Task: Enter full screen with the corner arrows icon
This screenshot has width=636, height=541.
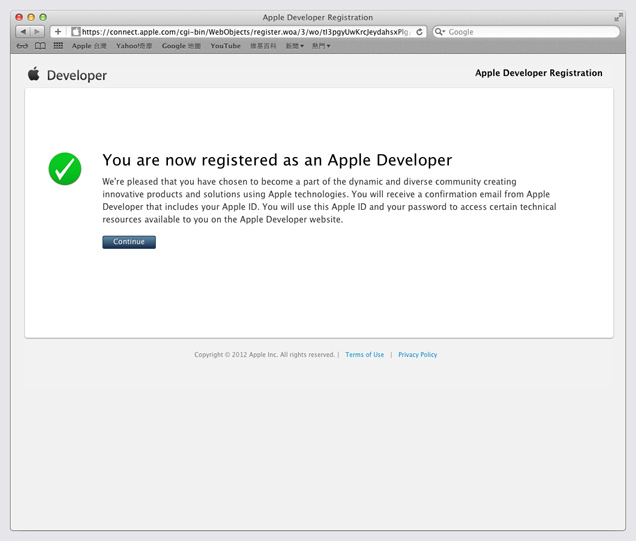Action: (x=618, y=17)
